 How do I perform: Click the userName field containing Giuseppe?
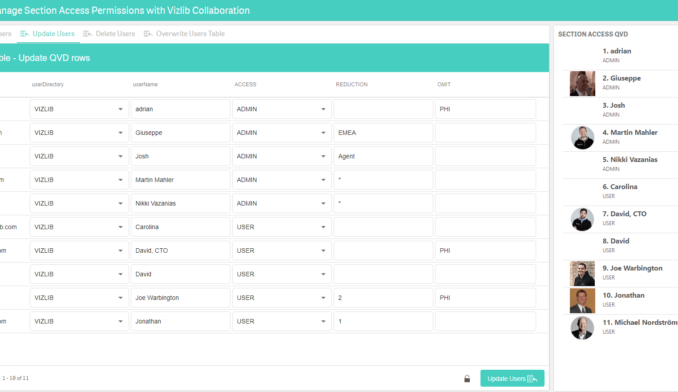180,133
